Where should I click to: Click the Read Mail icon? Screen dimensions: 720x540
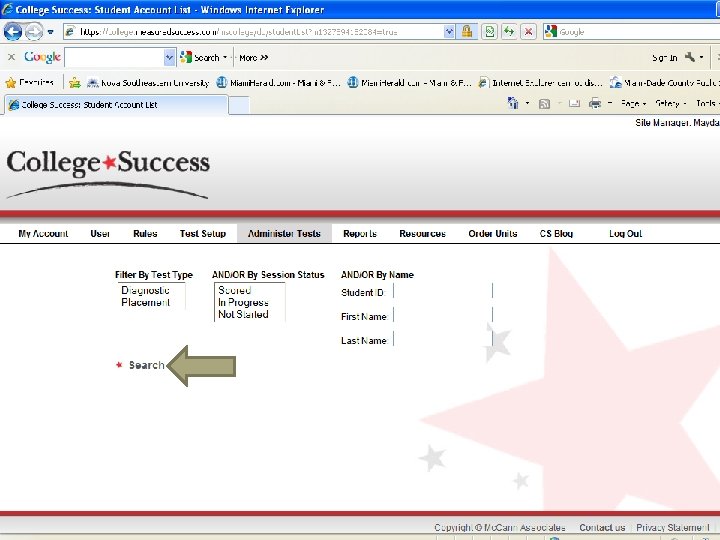tap(574, 103)
